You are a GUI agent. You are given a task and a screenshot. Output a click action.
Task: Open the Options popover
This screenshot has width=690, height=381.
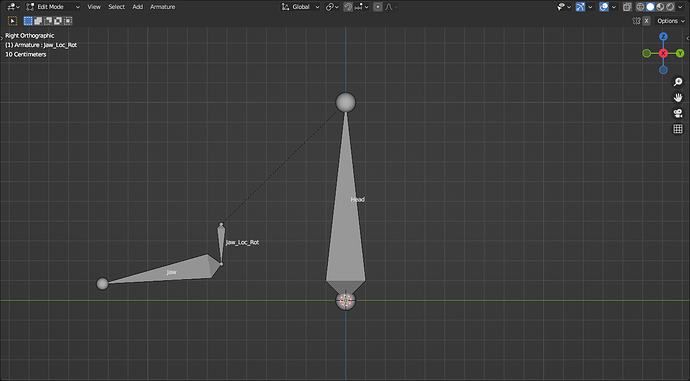tap(671, 21)
